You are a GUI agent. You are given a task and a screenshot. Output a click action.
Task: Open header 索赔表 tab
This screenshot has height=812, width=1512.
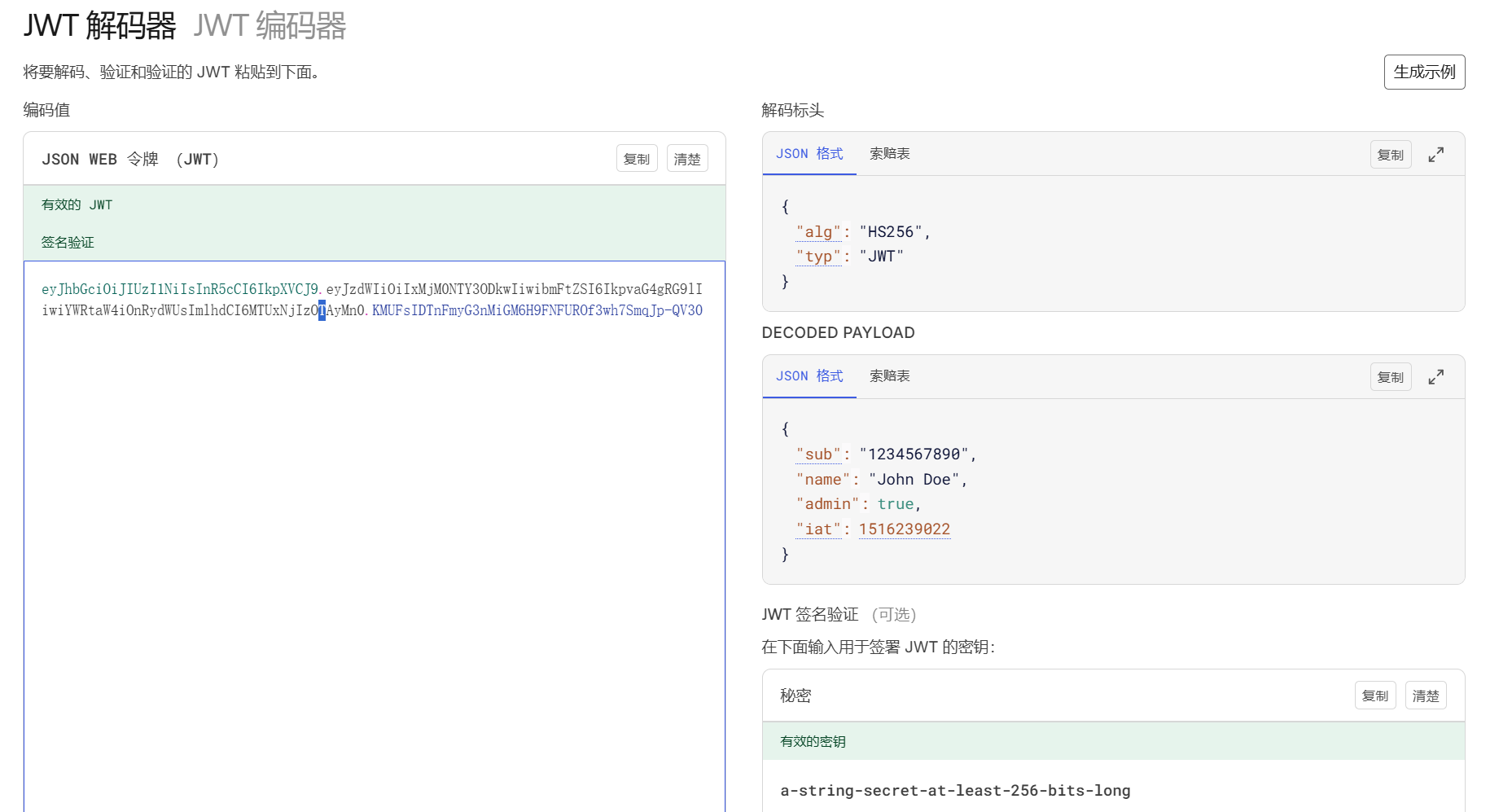pos(889,154)
